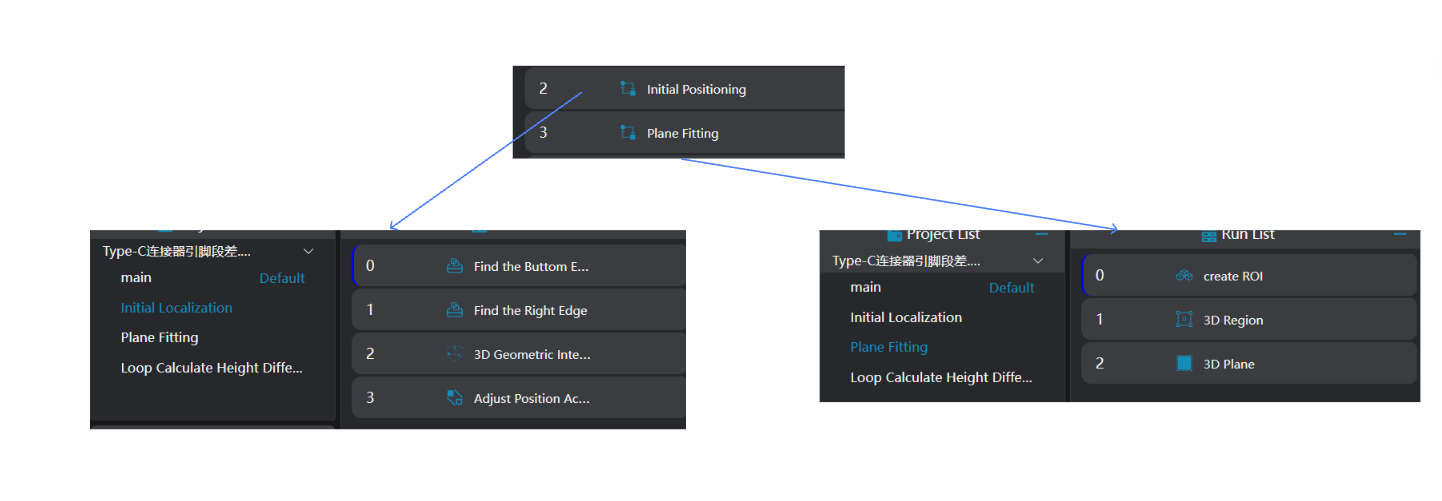The width and height of the screenshot is (1442, 501).
Task: Select main procedure in right project list
Action: [865, 288]
